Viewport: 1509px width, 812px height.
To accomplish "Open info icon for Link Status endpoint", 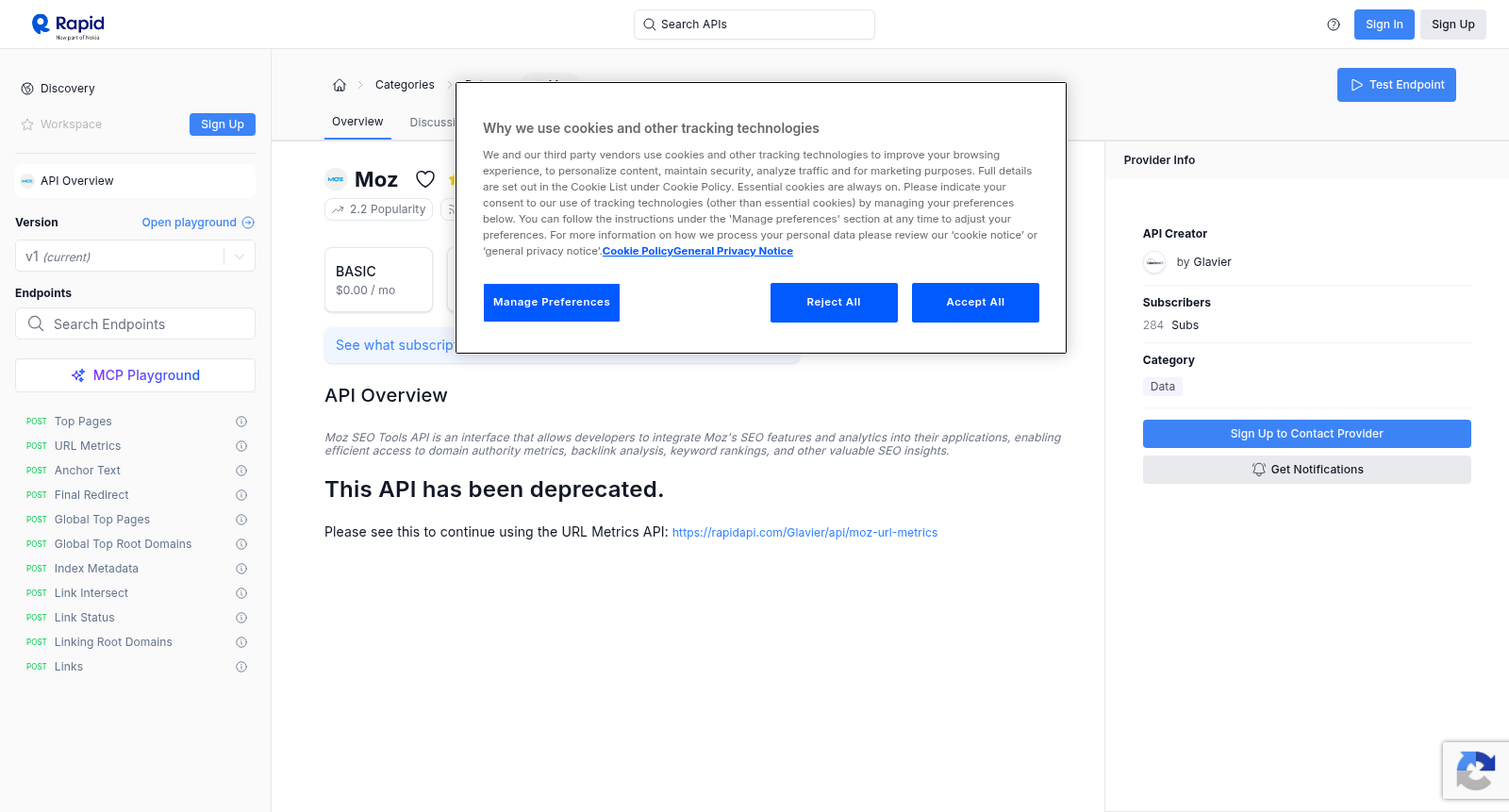I will [241, 618].
